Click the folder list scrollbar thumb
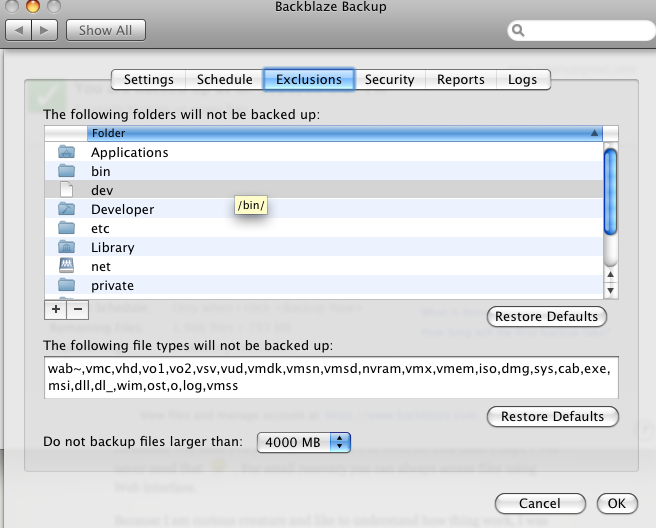Image resolution: width=656 pixels, height=528 pixels. (610, 192)
